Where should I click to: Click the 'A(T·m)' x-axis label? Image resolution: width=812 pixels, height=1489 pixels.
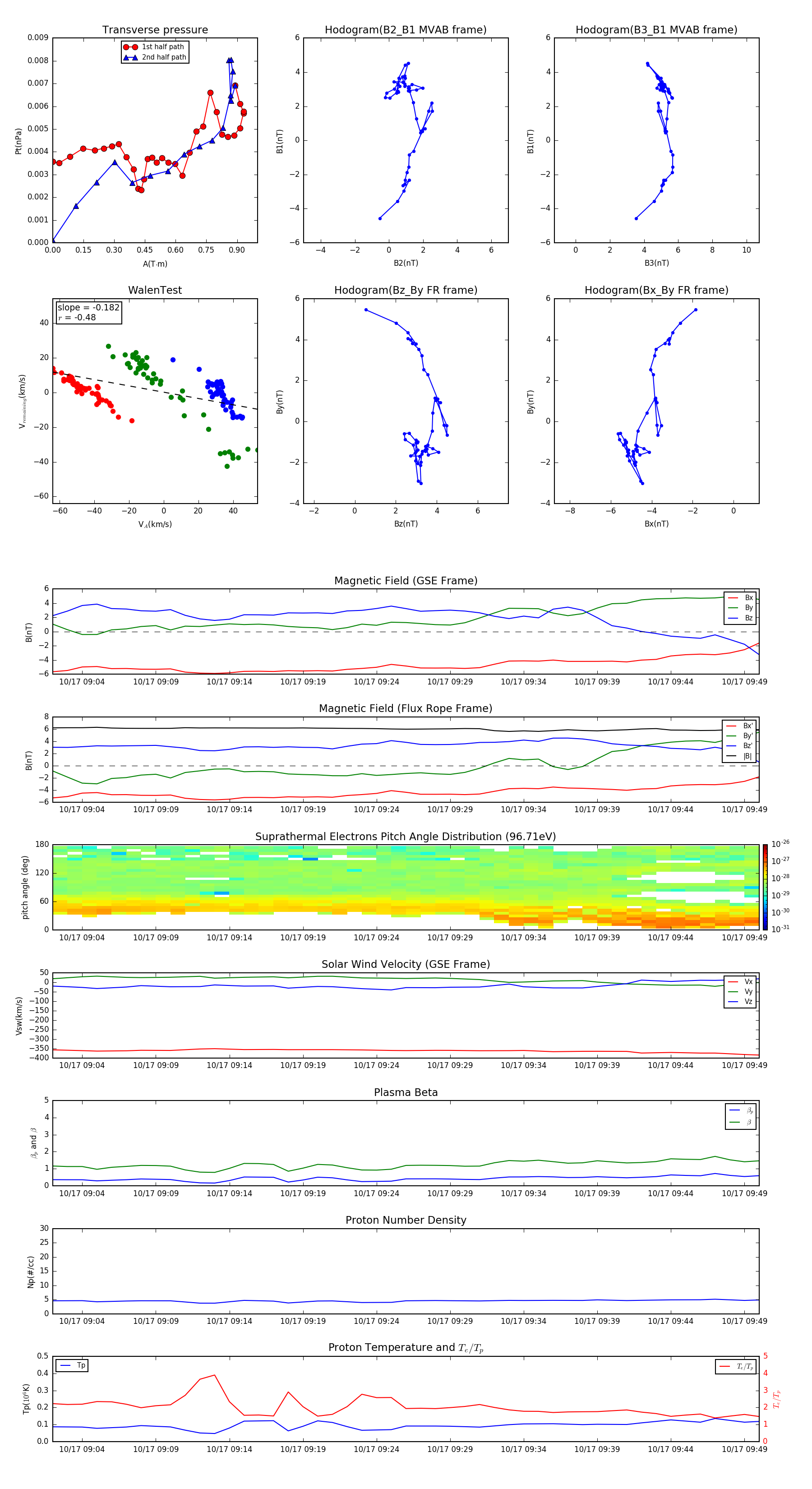point(155,264)
